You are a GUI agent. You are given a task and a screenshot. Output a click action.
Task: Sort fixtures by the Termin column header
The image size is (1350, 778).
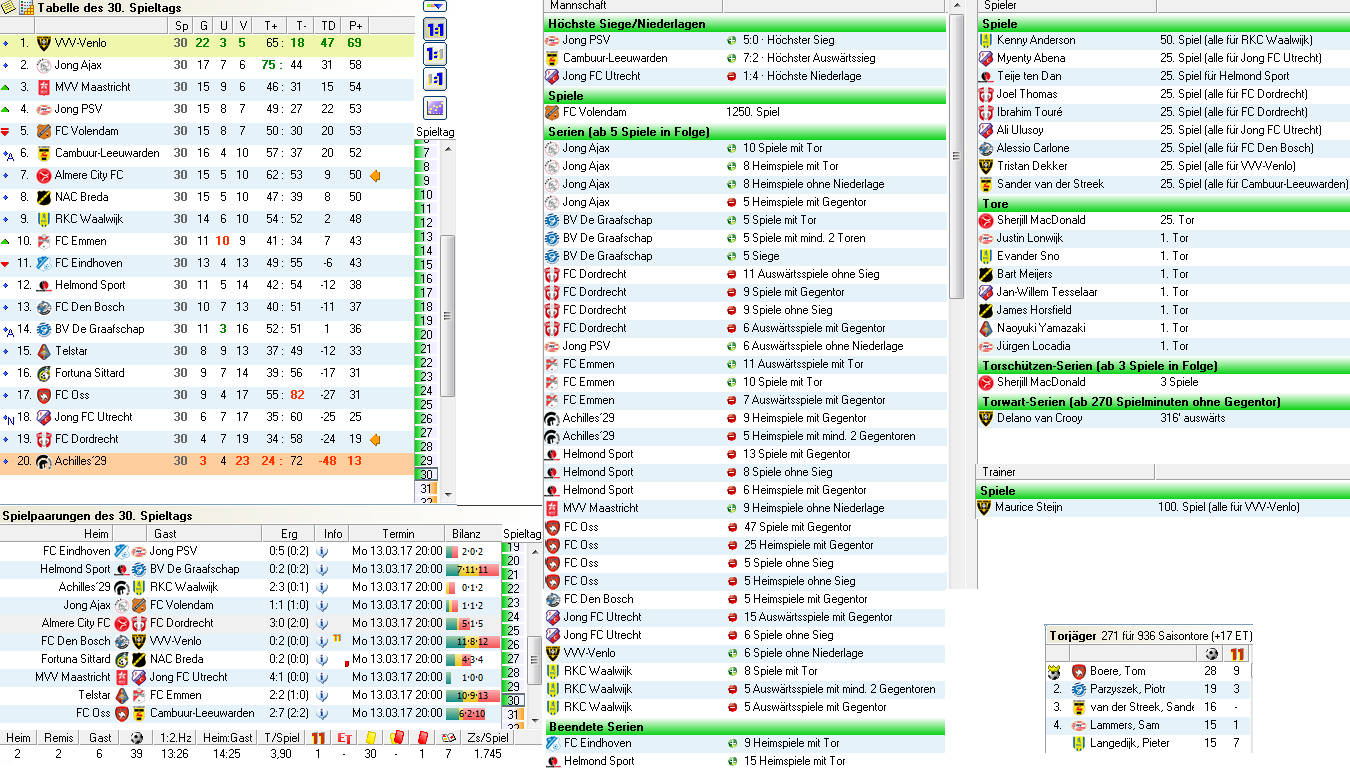pyautogui.click(x=397, y=534)
